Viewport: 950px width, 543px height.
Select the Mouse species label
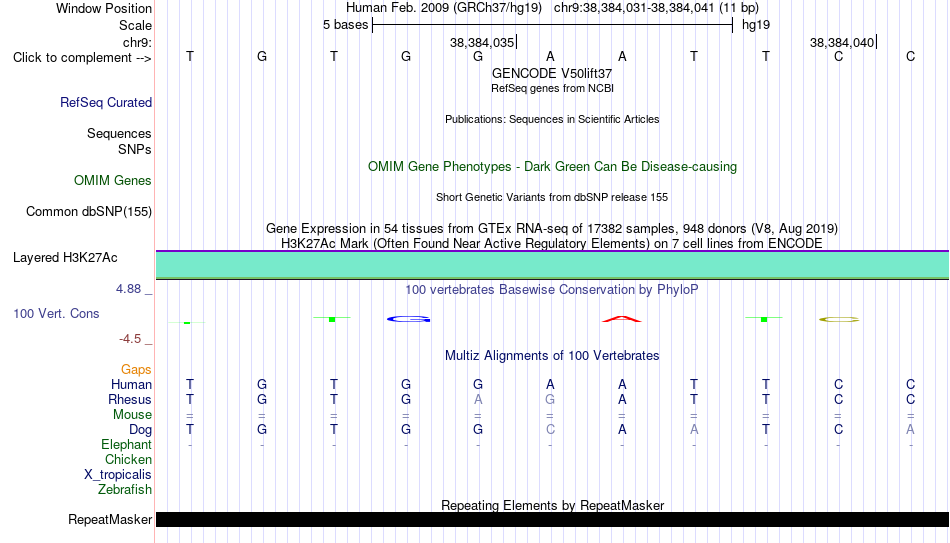coord(132,415)
